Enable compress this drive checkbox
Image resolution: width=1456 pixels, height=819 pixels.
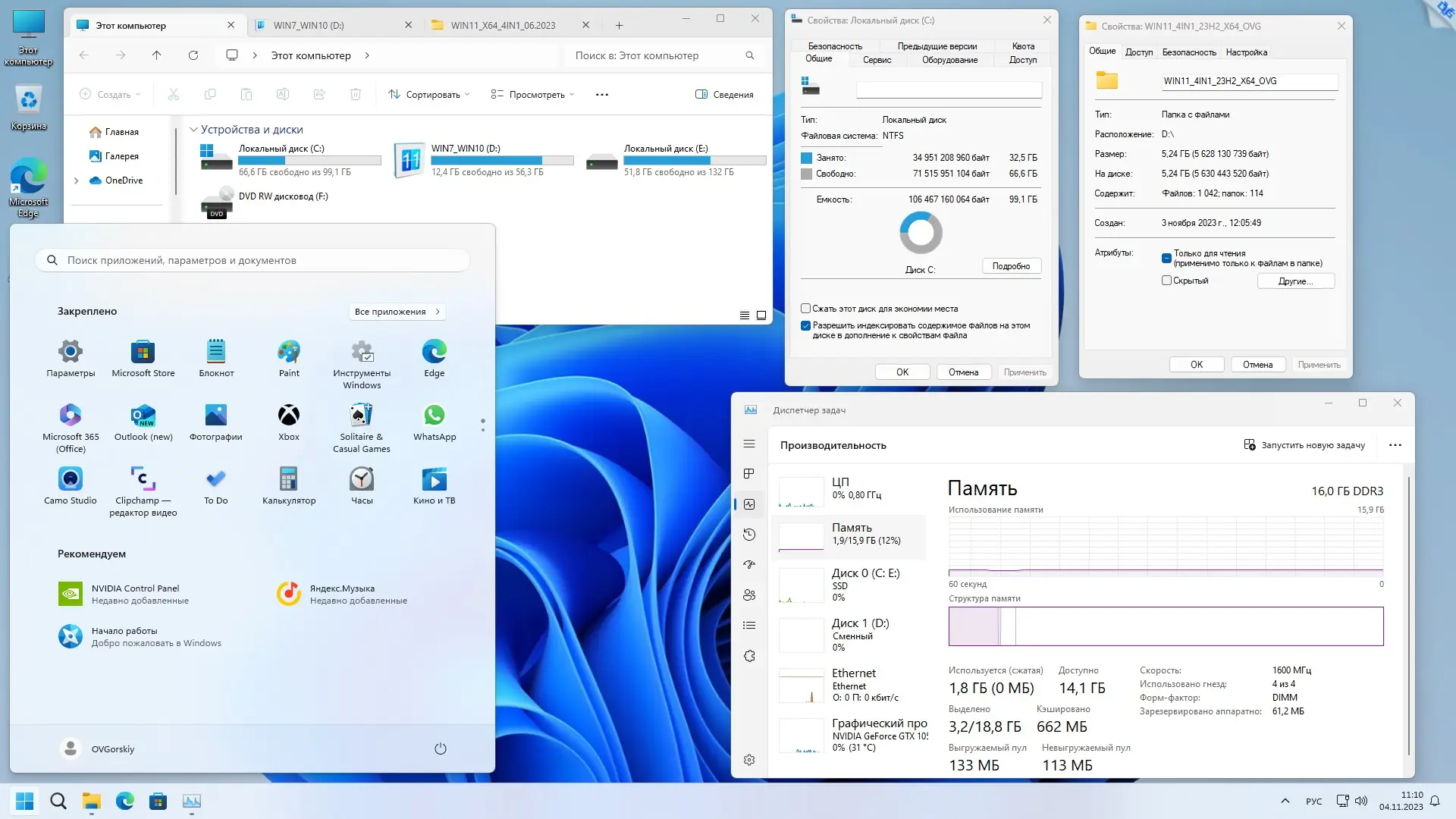pyautogui.click(x=805, y=309)
